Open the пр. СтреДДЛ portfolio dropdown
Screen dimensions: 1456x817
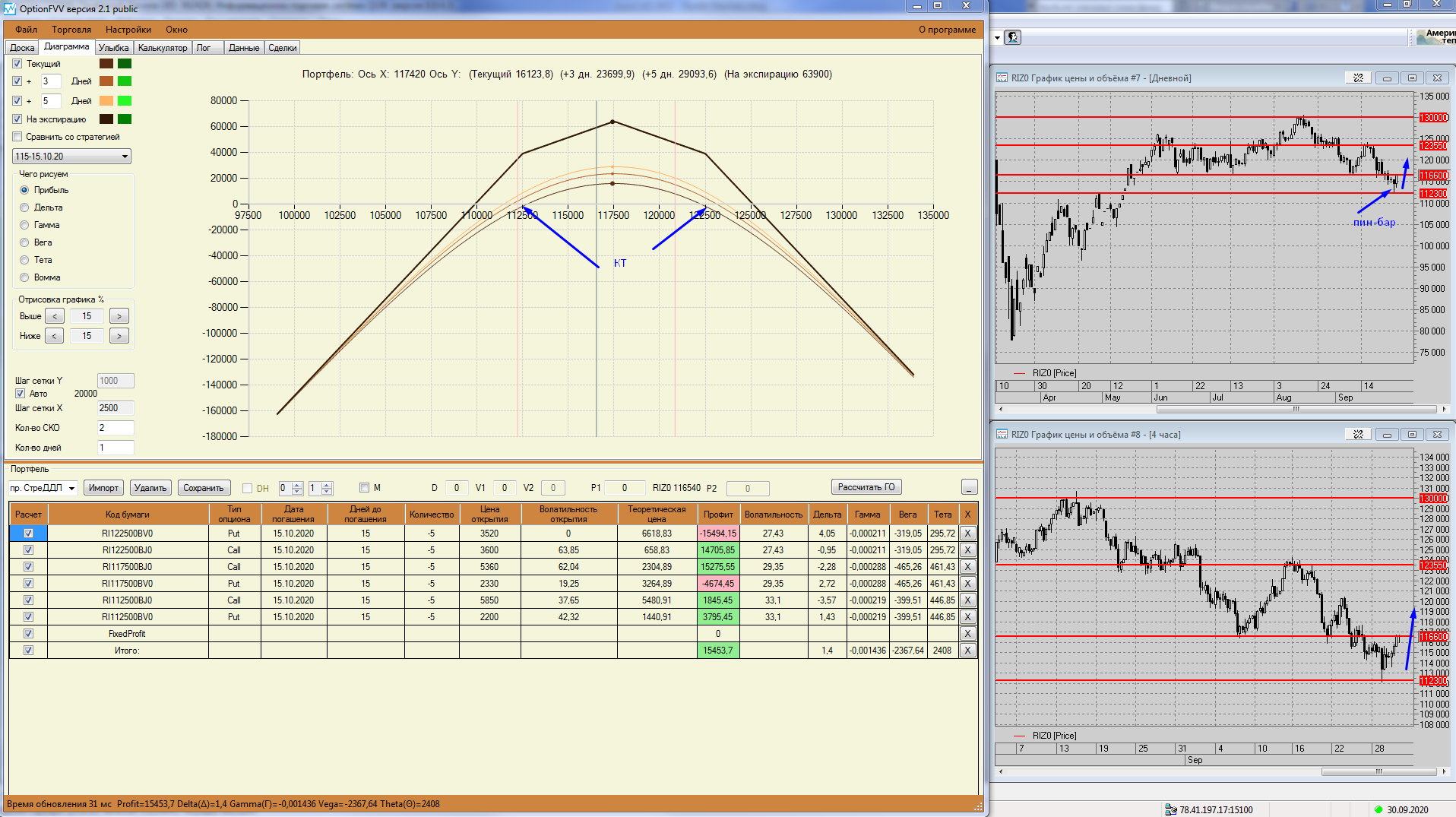click(43, 488)
